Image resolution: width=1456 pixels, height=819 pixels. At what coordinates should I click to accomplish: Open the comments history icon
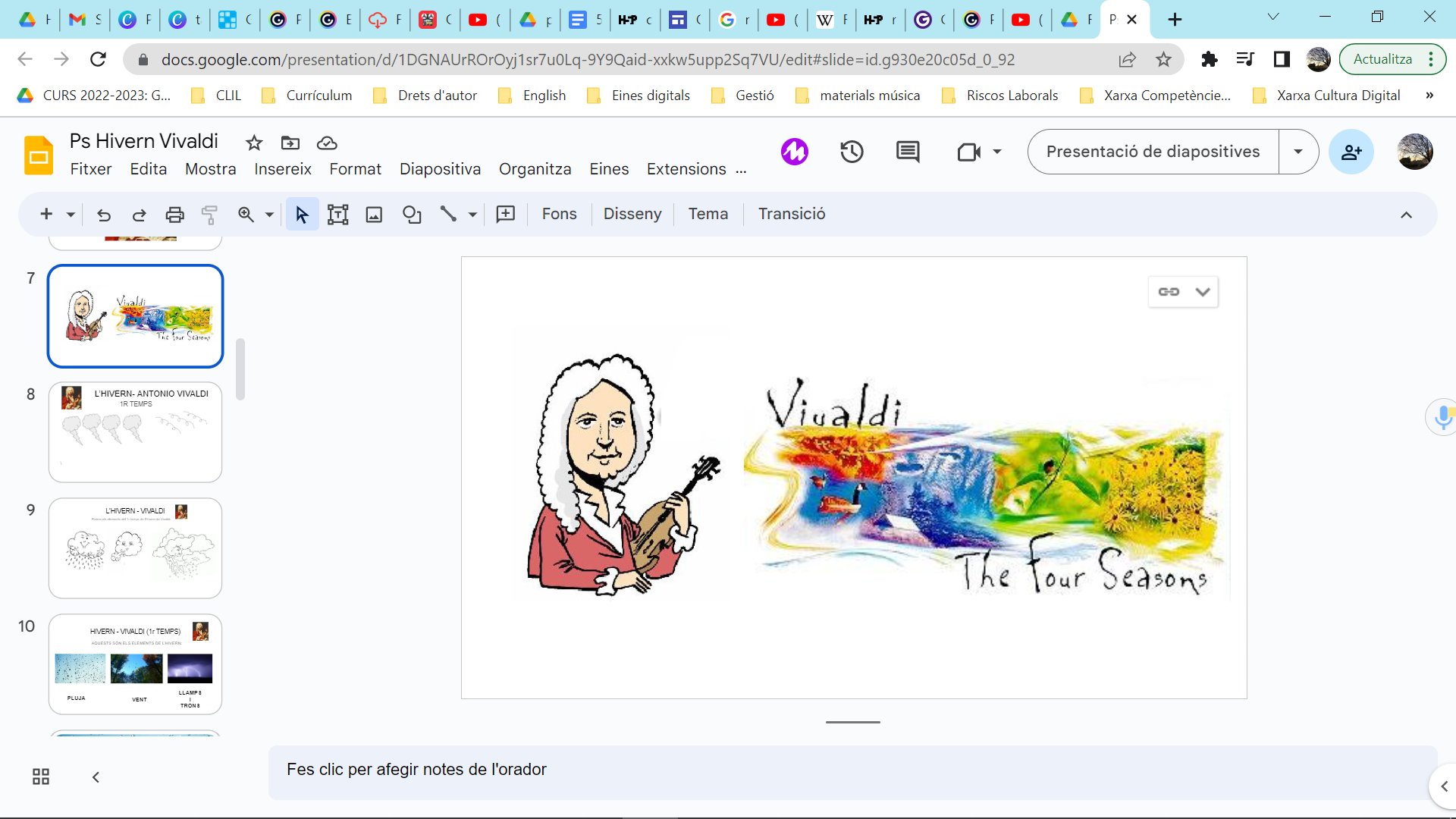click(907, 152)
